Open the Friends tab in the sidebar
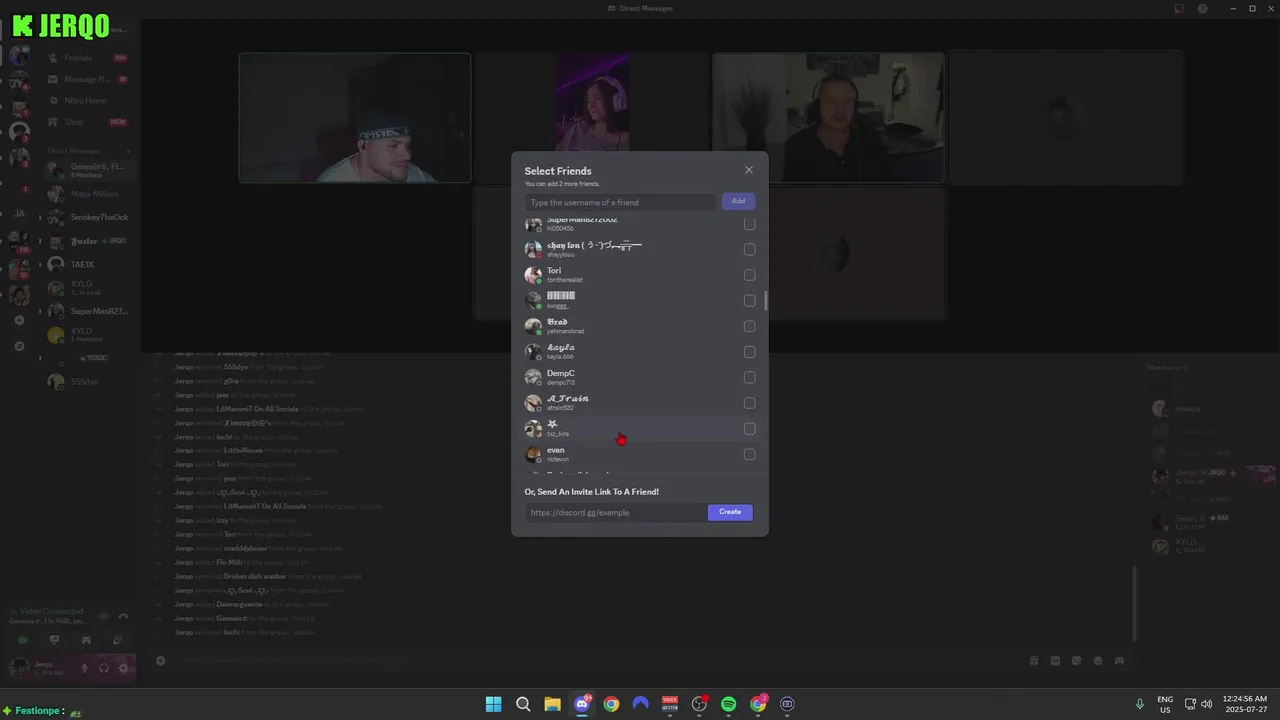 point(88,58)
